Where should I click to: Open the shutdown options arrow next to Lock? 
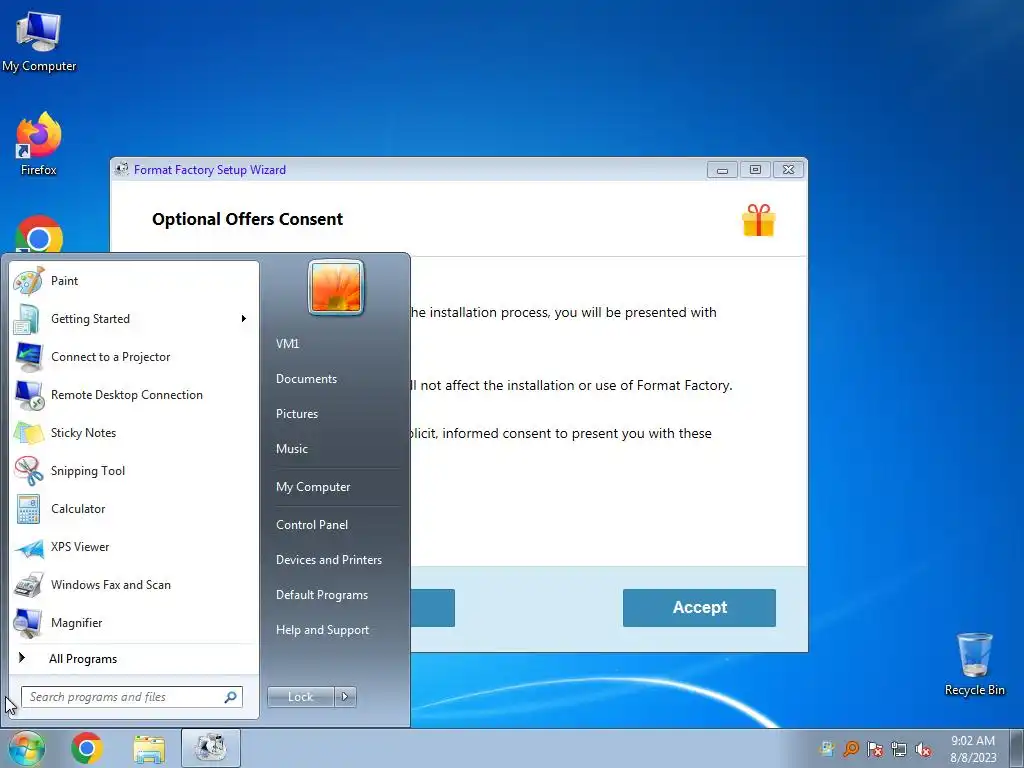tap(345, 697)
